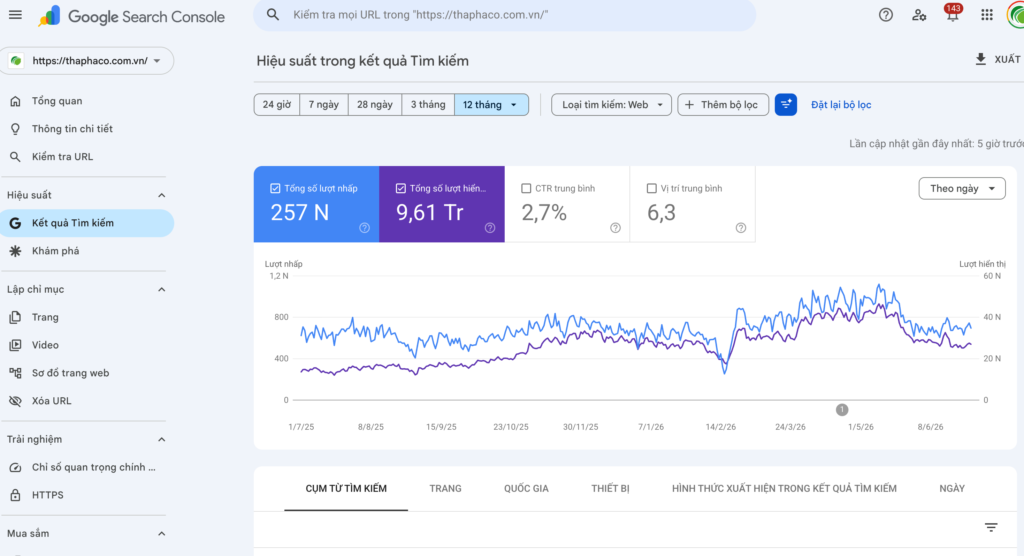Select the 7 ngày date range

pyautogui.click(x=324, y=105)
